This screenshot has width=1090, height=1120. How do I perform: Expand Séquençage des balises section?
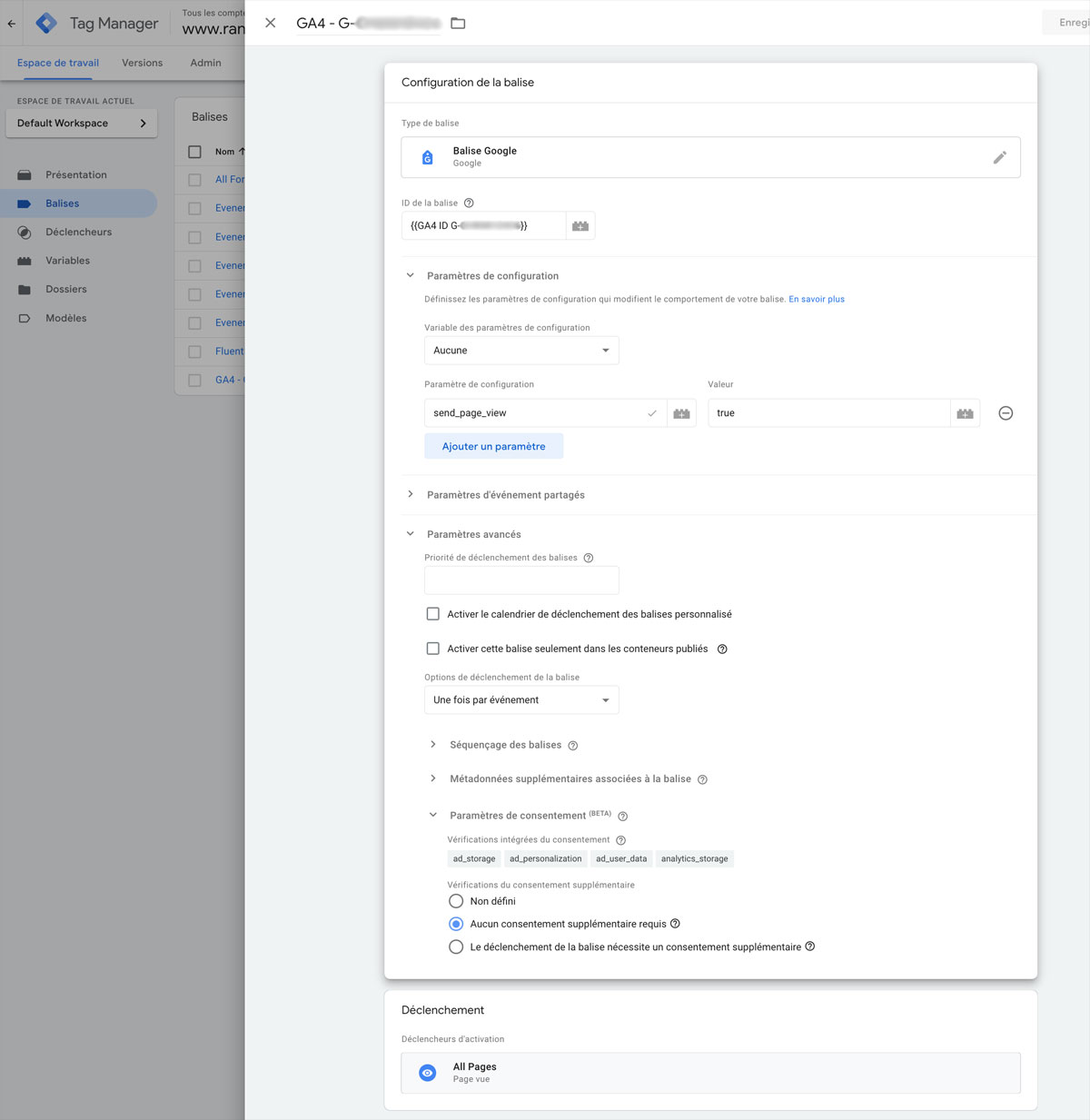[x=433, y=745]
